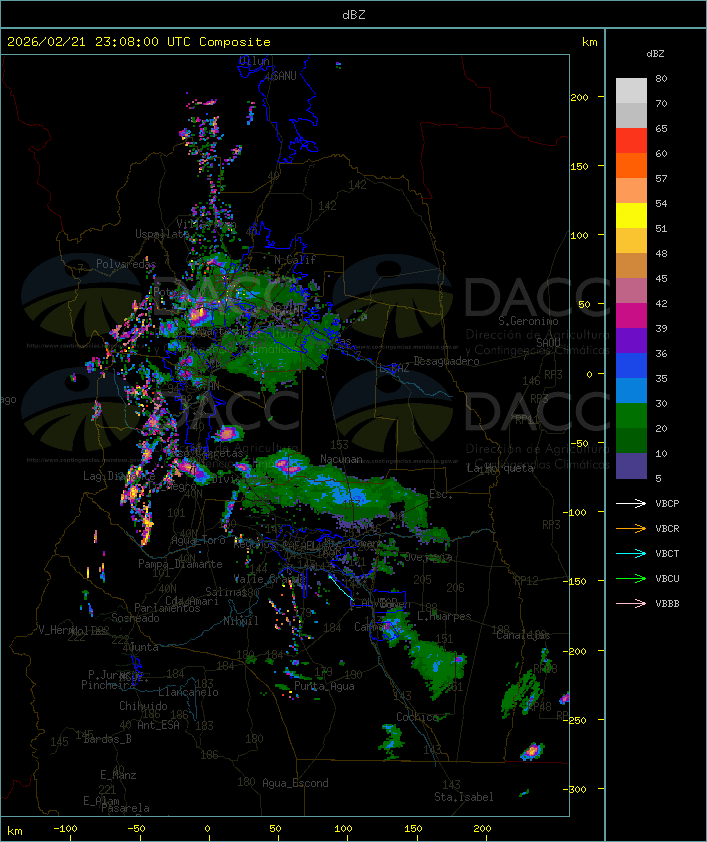Click the Agua_Escond place label

295,783
